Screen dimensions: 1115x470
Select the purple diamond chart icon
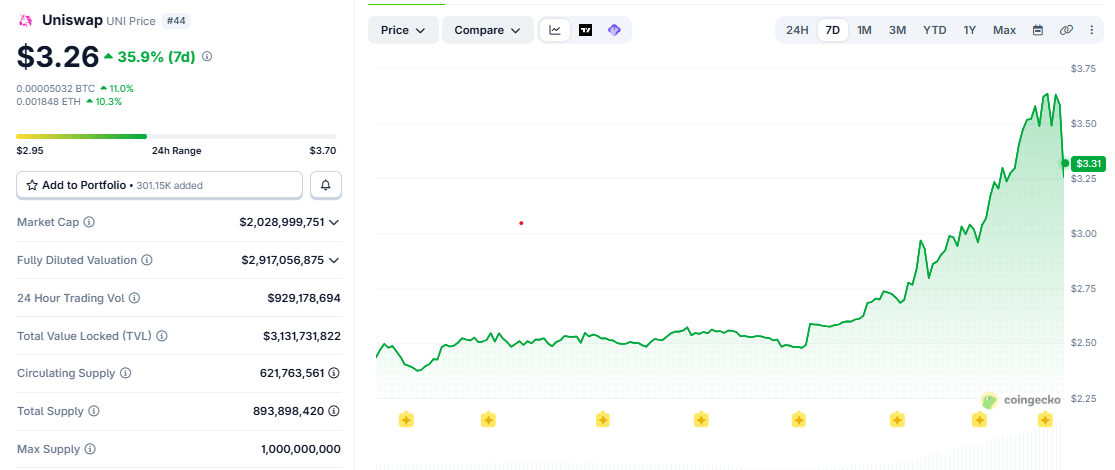click(x=614, y=30)
